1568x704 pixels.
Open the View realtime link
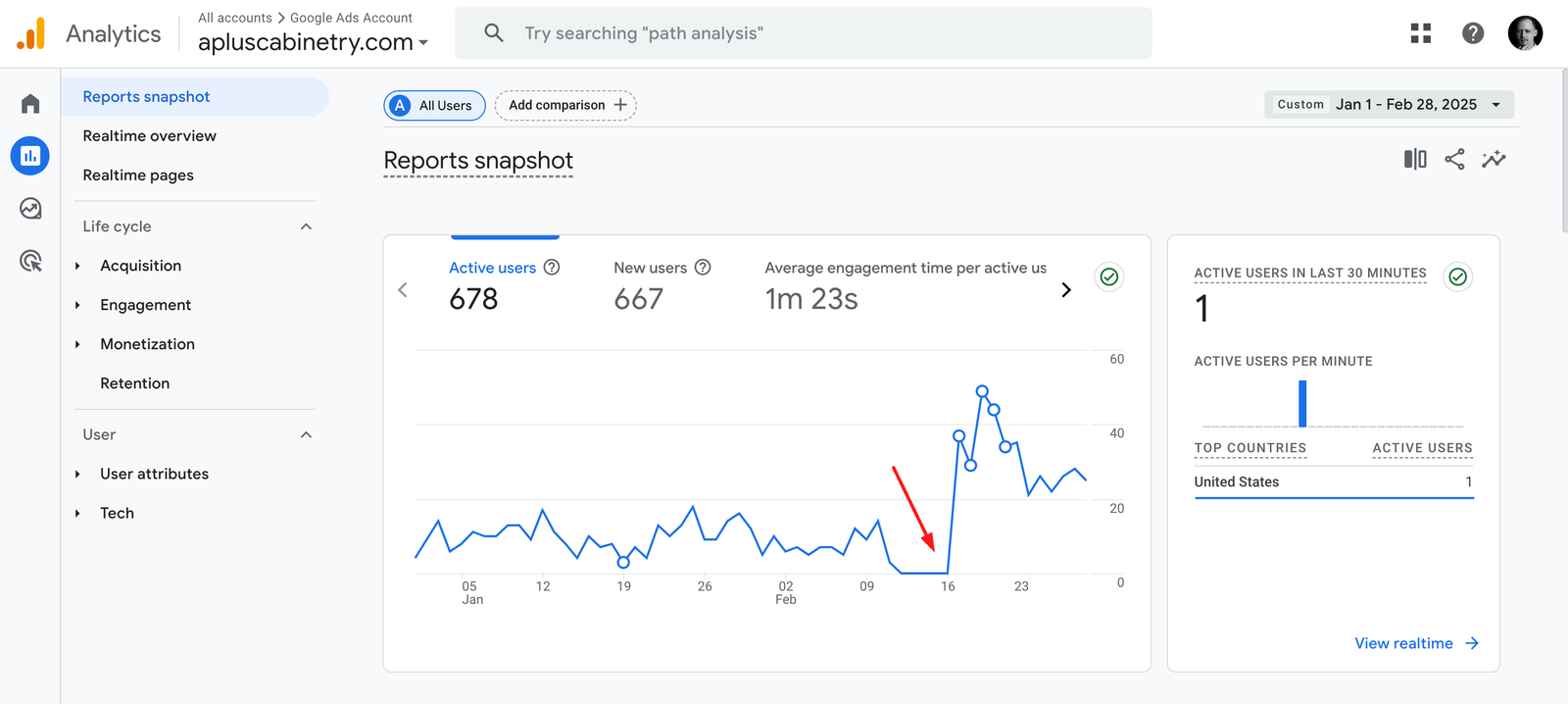click(1415, 643)
